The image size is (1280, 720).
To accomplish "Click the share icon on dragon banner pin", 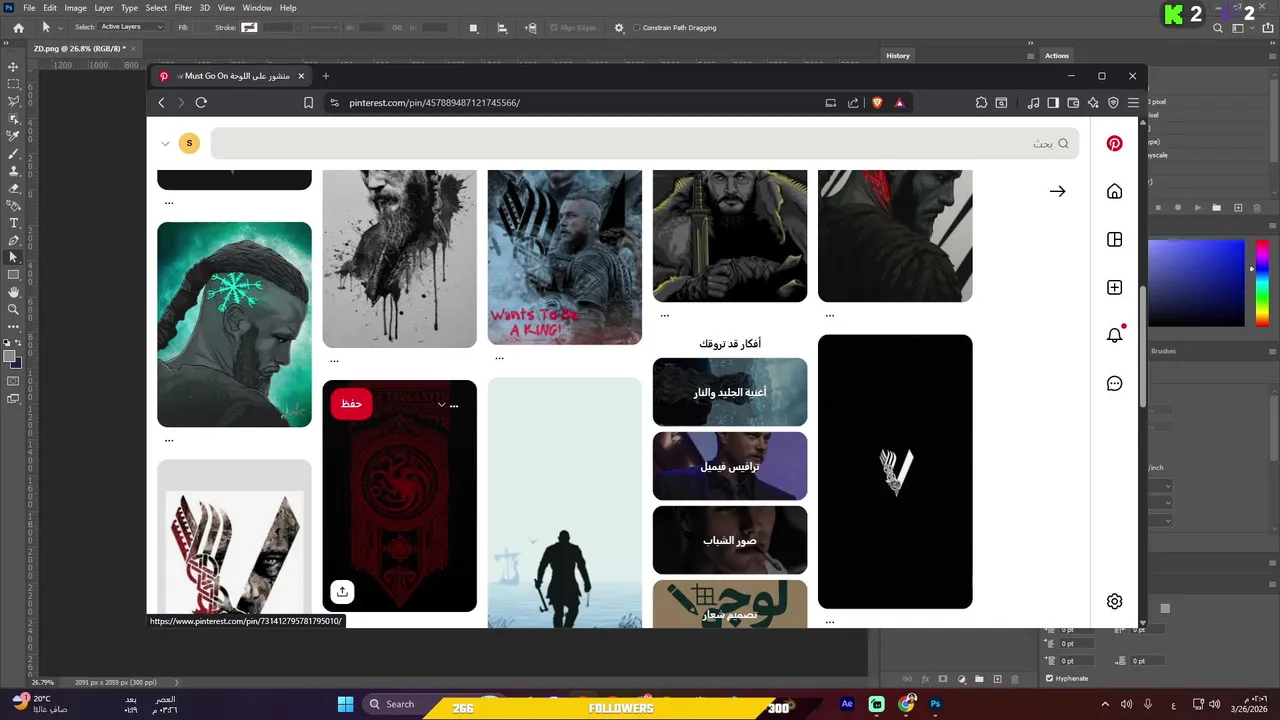I will click(x=342, y=591).
